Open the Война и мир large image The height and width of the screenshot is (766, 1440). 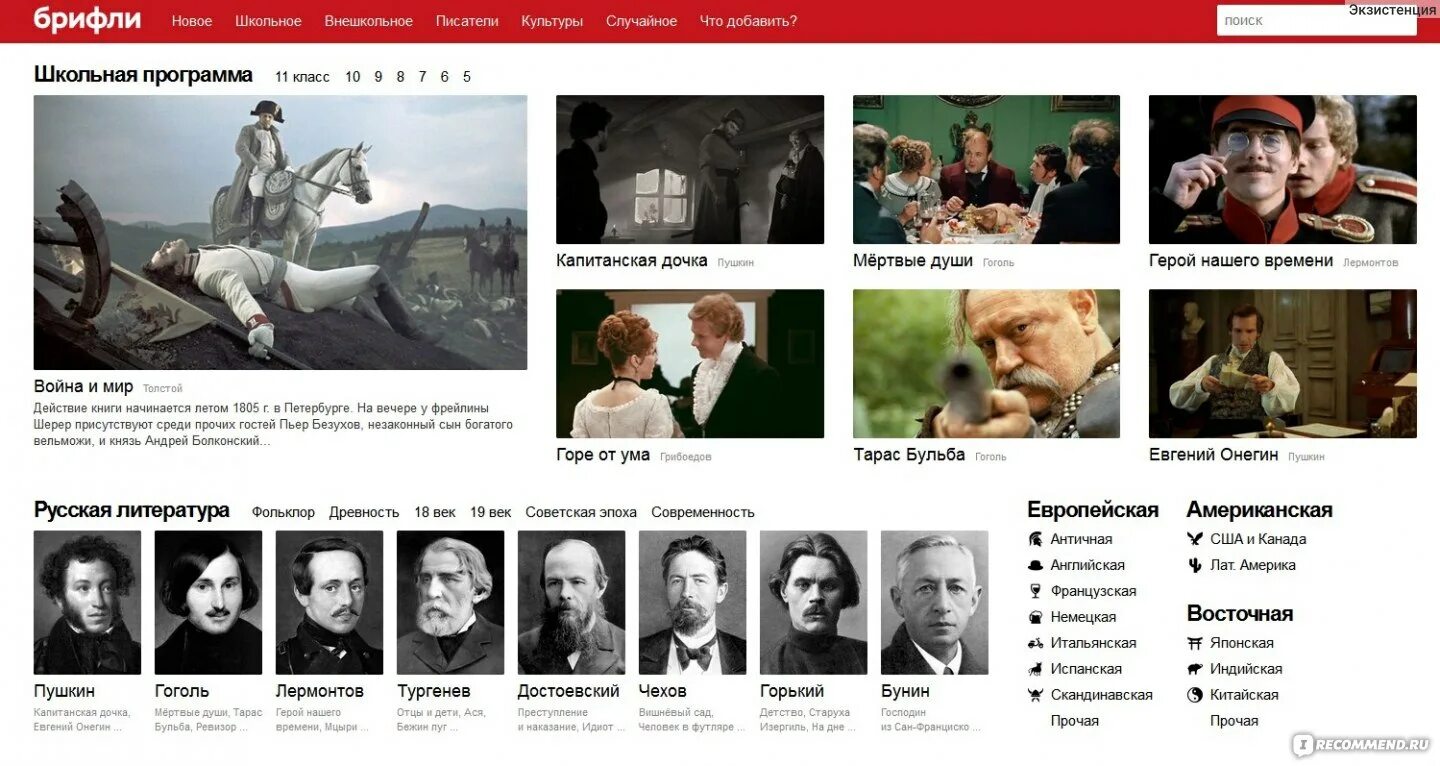(x=280, y=232)
